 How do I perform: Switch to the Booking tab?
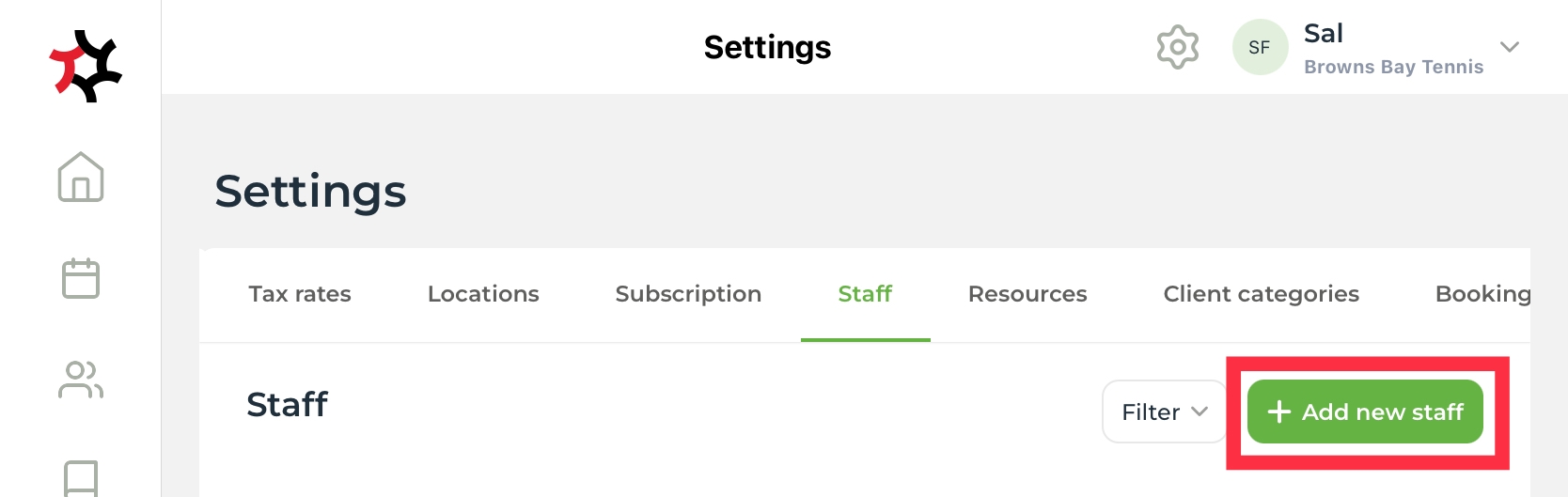click(1482, 294)
